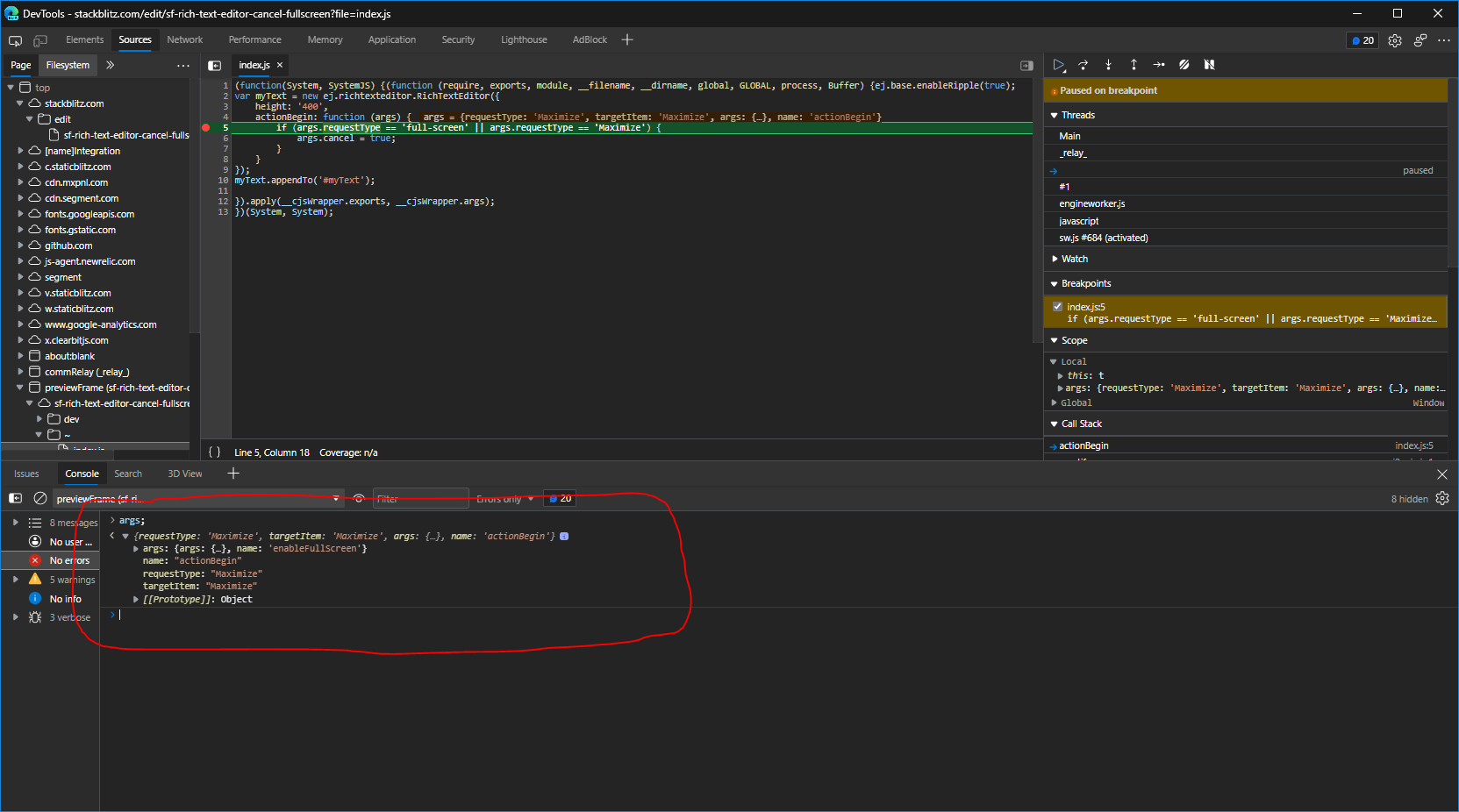Step over next function call
This screenshot has width=1459, height=812.
coord(1084,65)
